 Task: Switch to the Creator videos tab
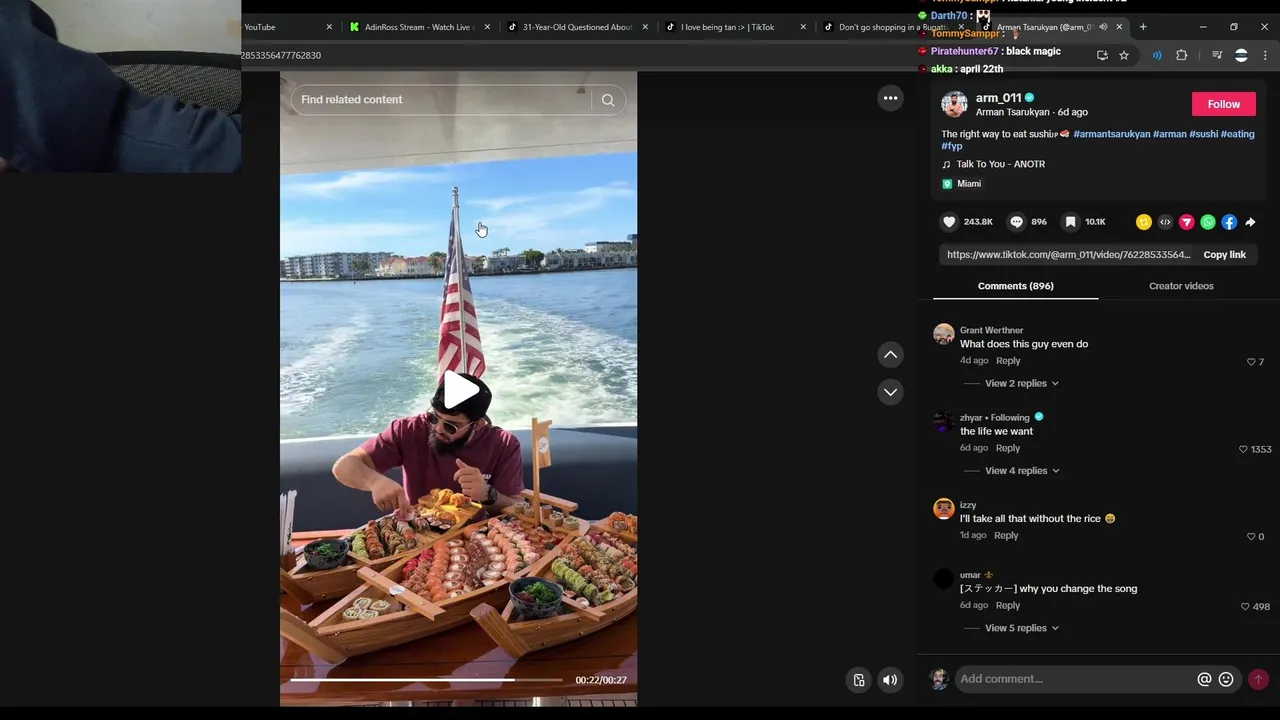tap(1181, 286)
